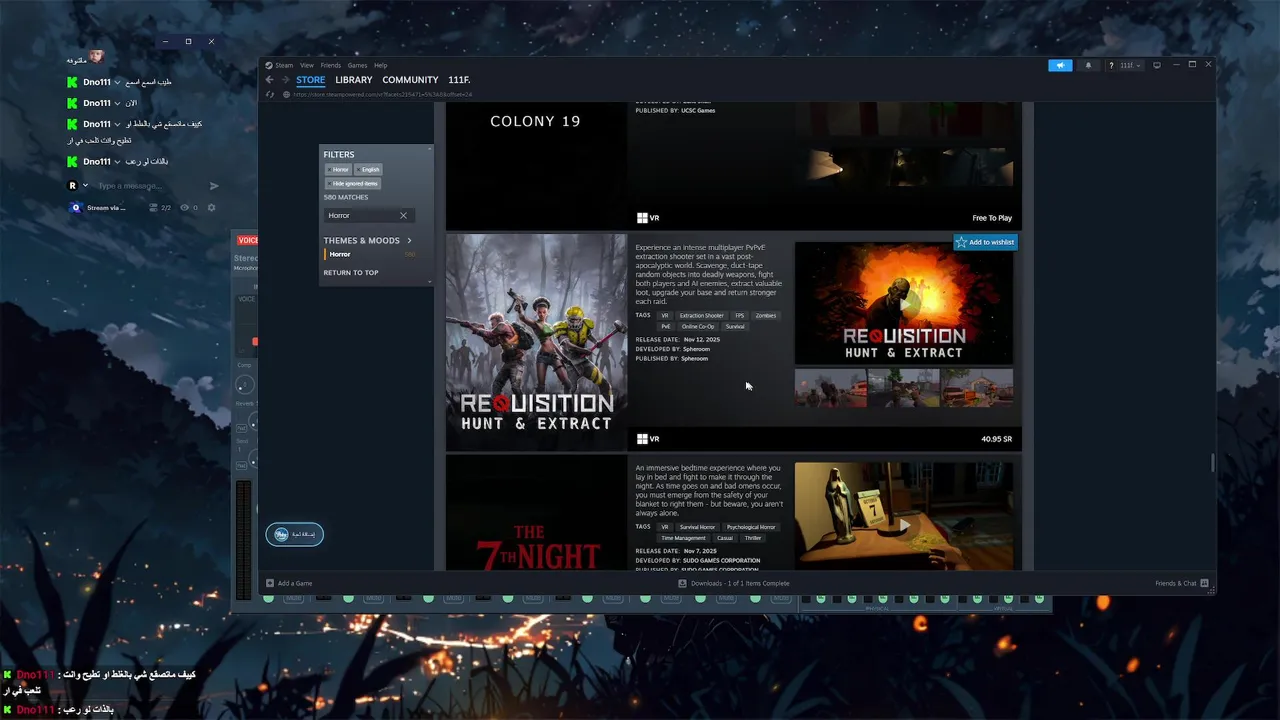This screenshot has width=1280, height=720.
Task: Open the 111F. profile tab
Action: [459, 80]
